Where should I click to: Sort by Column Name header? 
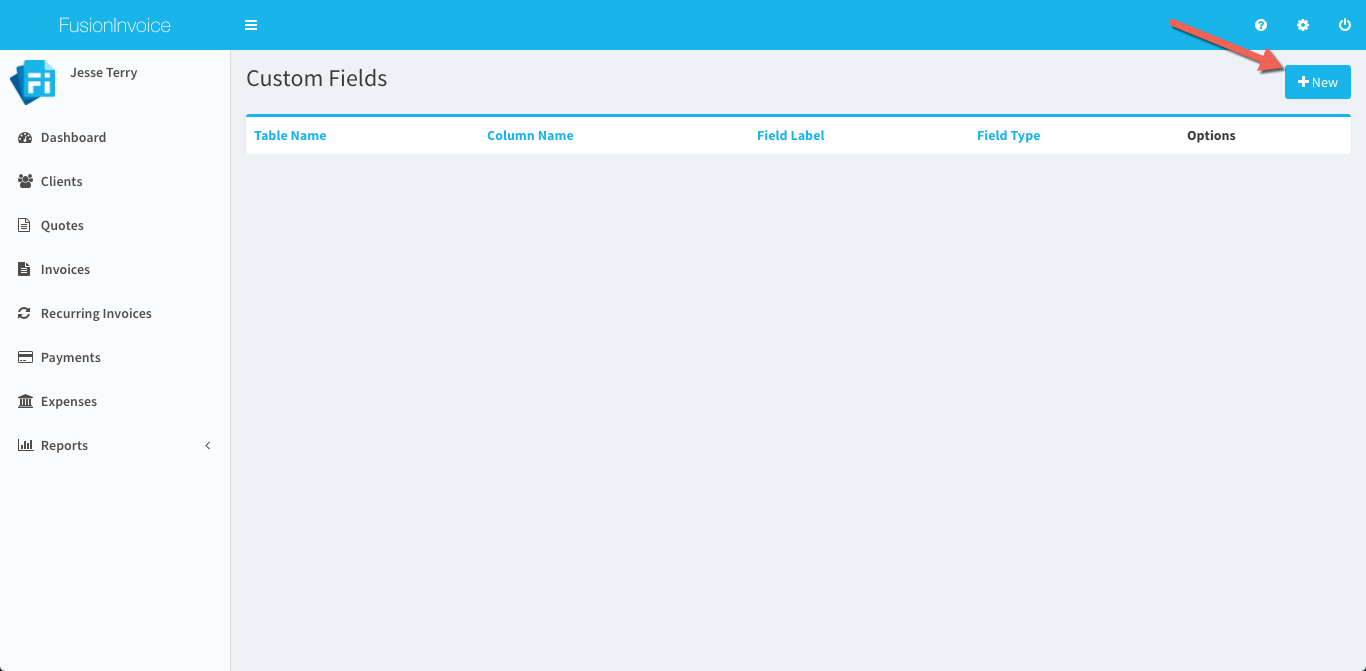click(530, 135)
